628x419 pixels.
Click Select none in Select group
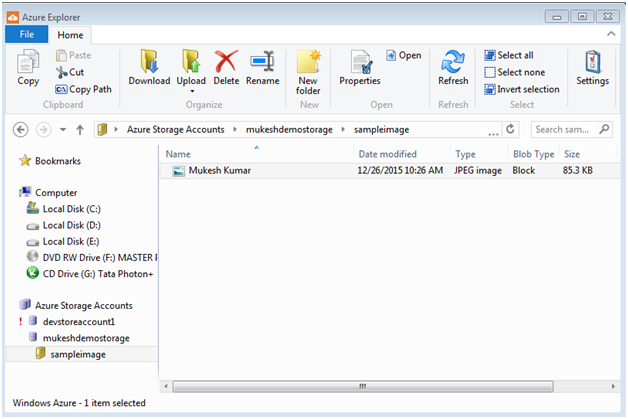coord(515,73)
